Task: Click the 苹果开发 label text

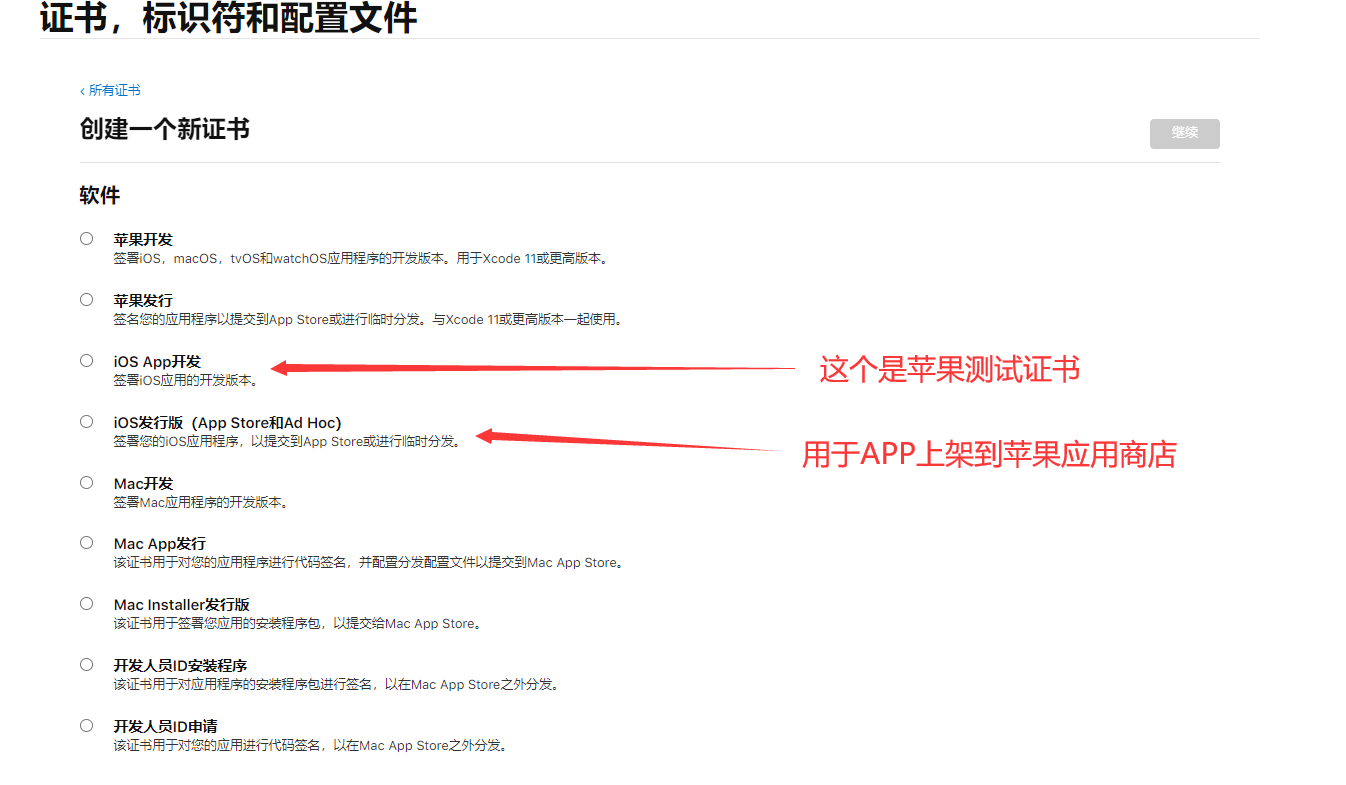Action: tap(143, 240)
